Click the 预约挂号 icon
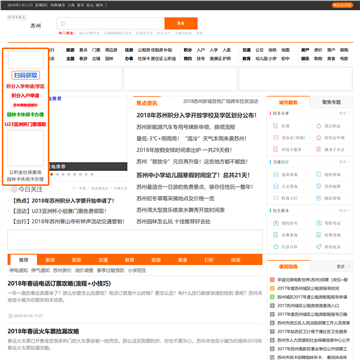 pyautogui.click(x=275, y=223)
